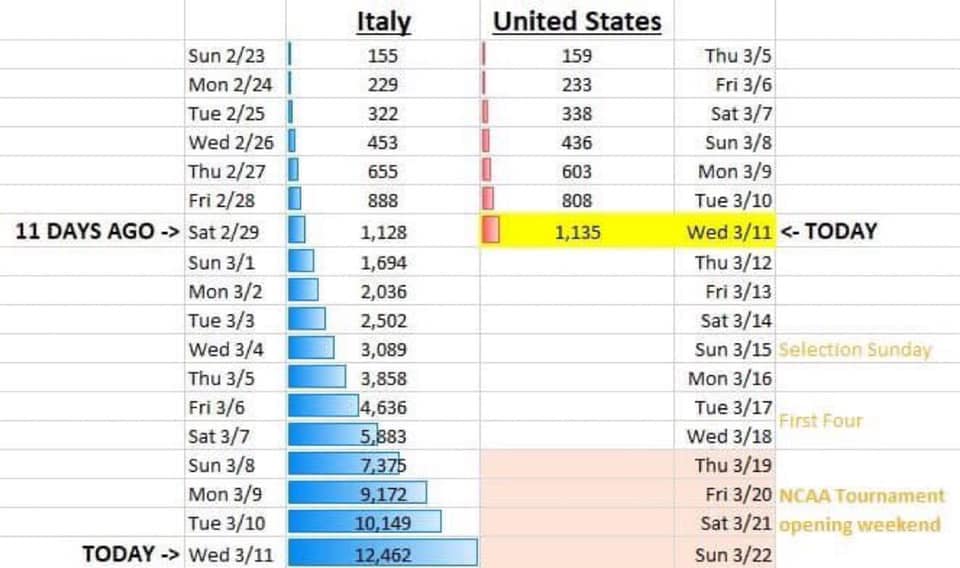Select the United States header cell

[577, 20]
